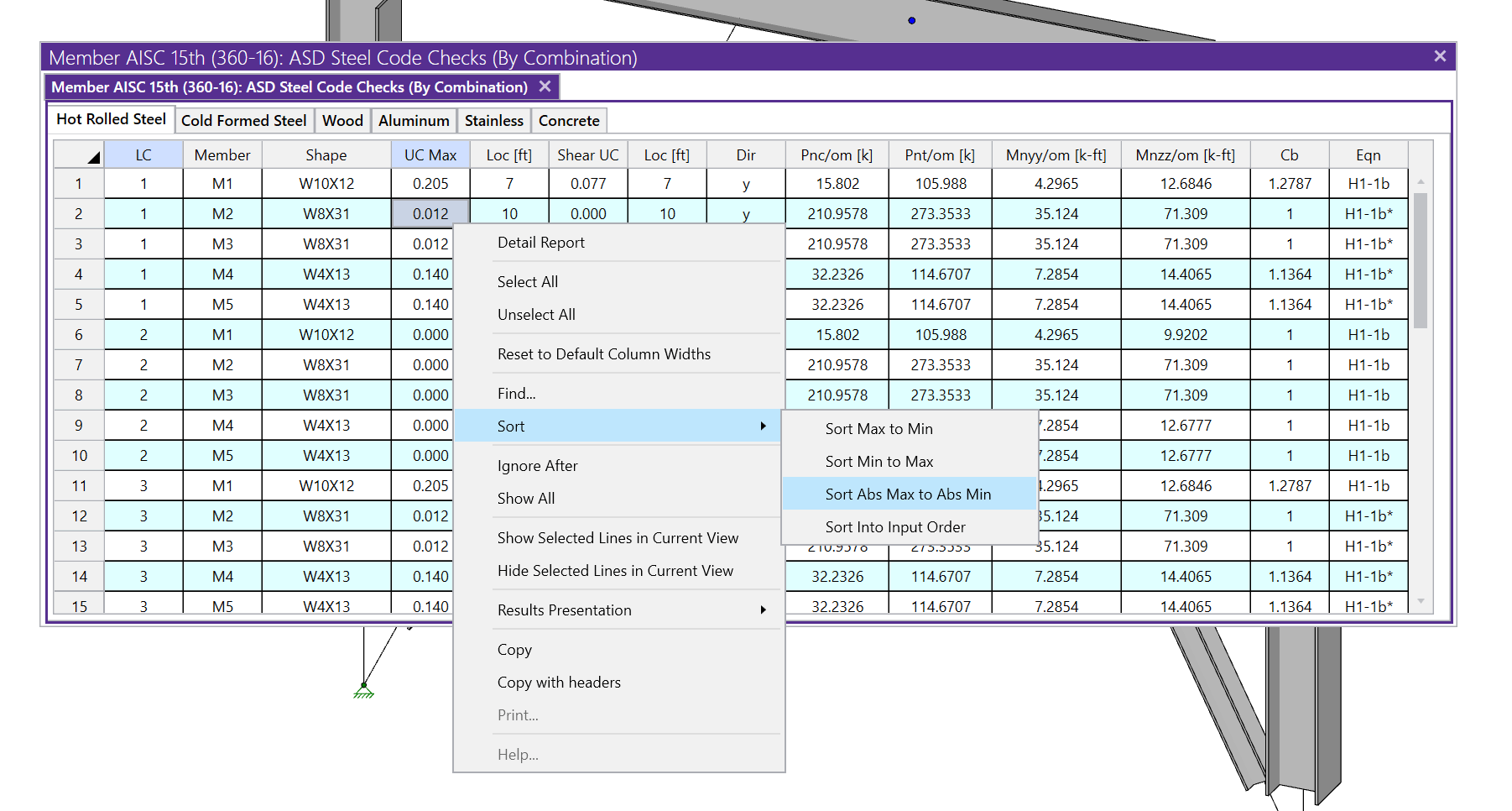
Task: Open the Wood tab
Action: click(342, 121)
